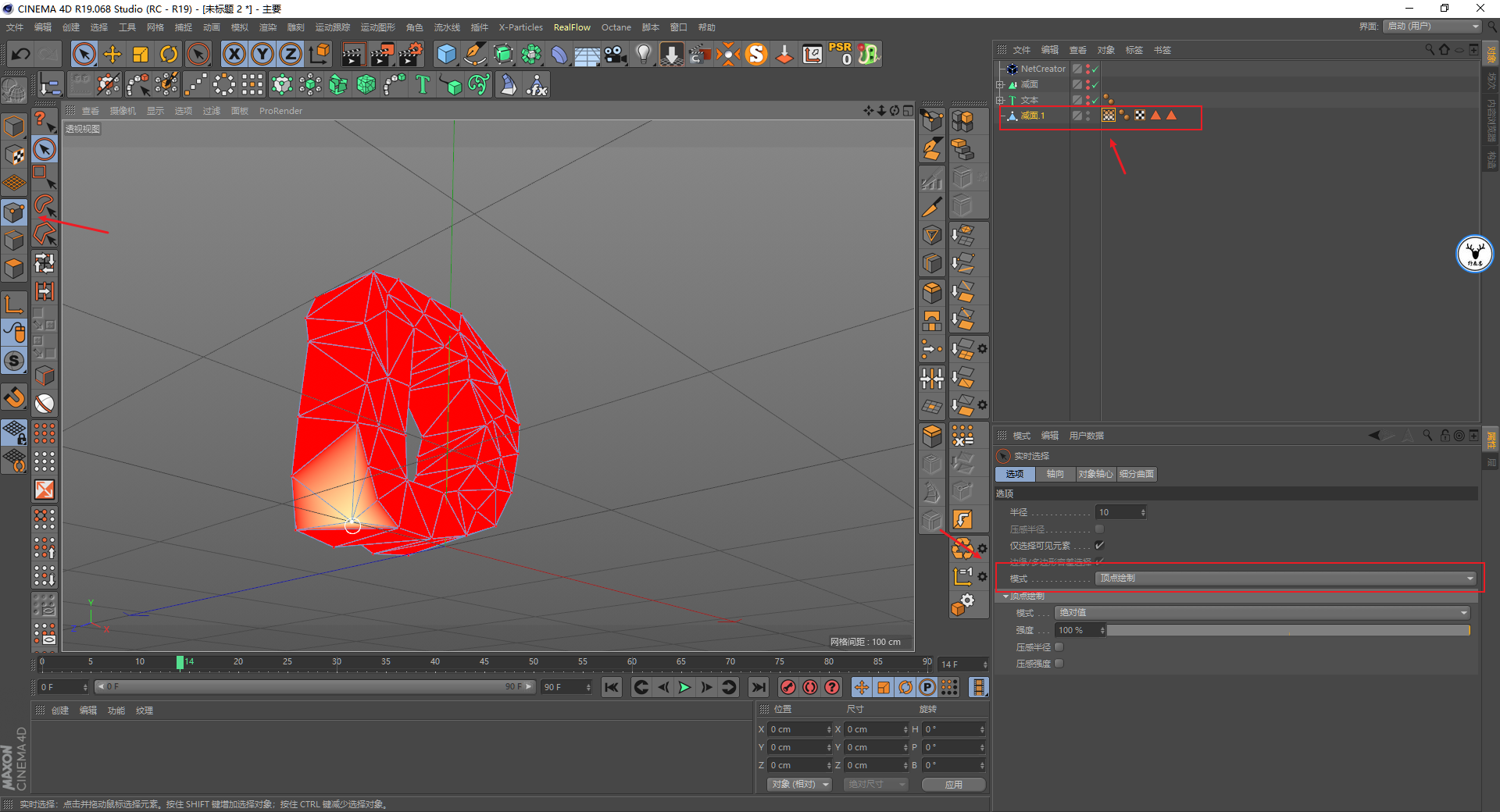Toggle automatic keyframing
1500x812 pixels.
coord(810,687)
